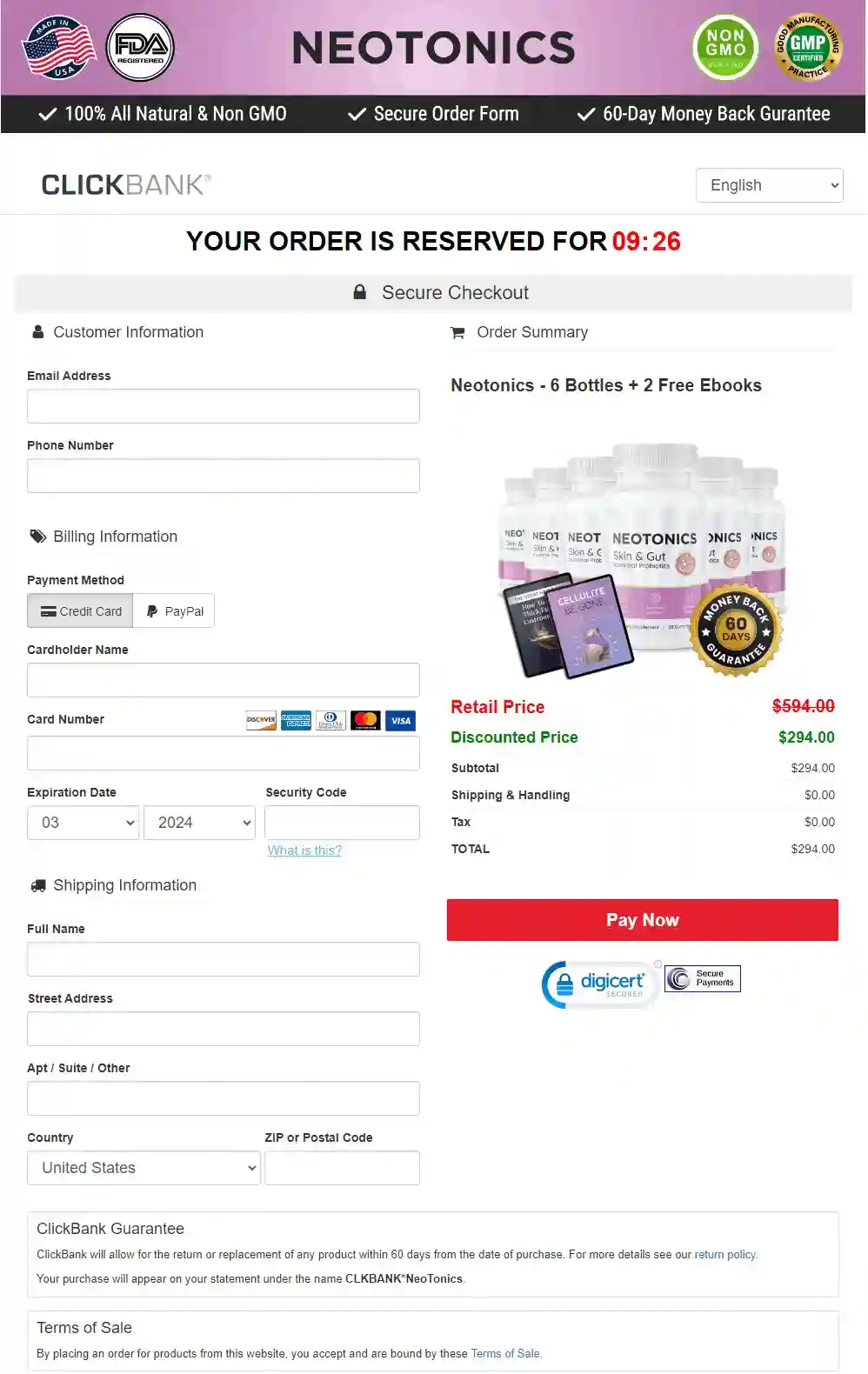The height and width of the screenshot is (1374, 868).
Task: Expand the Country United States dropdown
Action: pos(144,1168)
